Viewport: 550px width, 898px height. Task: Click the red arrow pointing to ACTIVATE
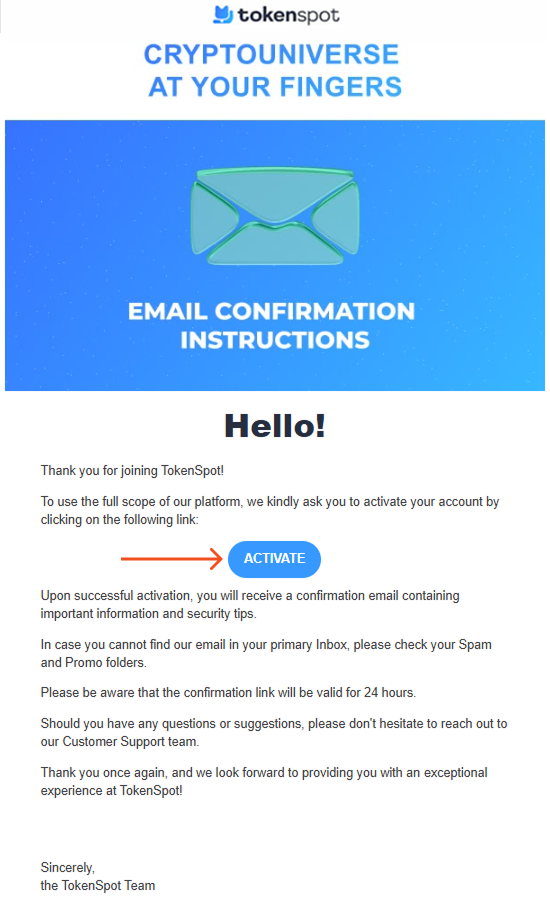point(171,558)
